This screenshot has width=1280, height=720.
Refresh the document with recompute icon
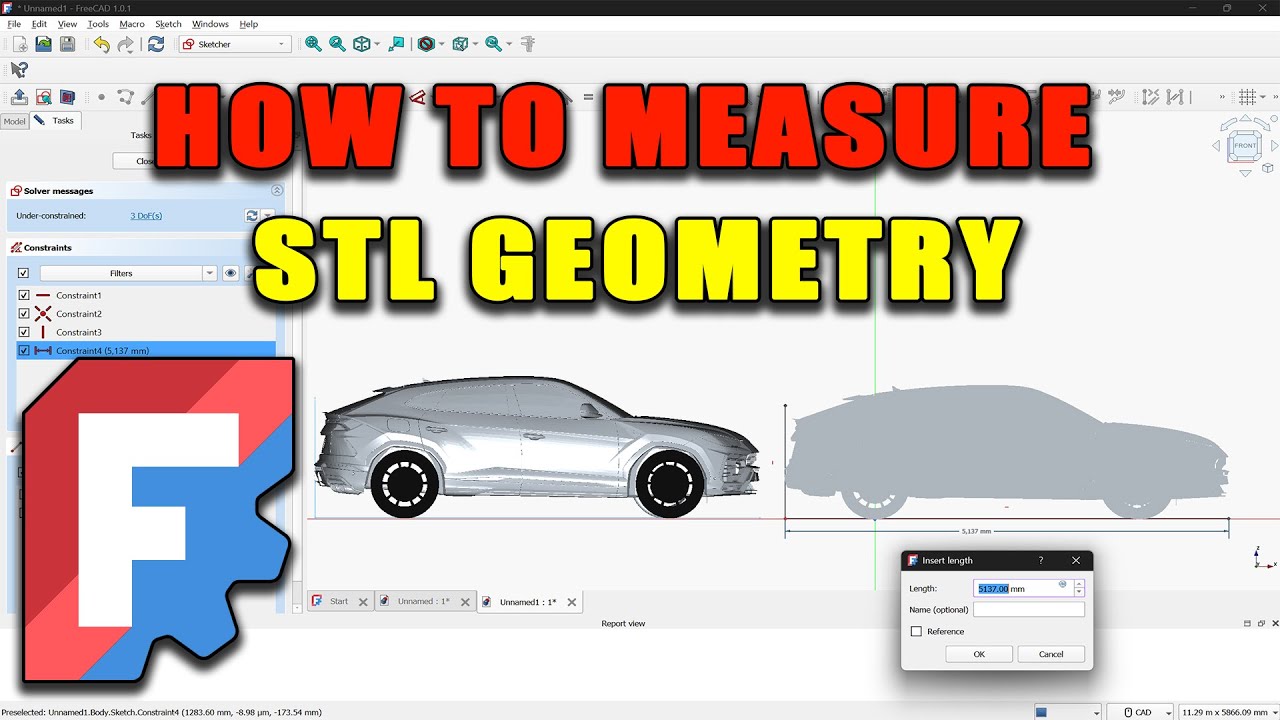tap(156, 44)
